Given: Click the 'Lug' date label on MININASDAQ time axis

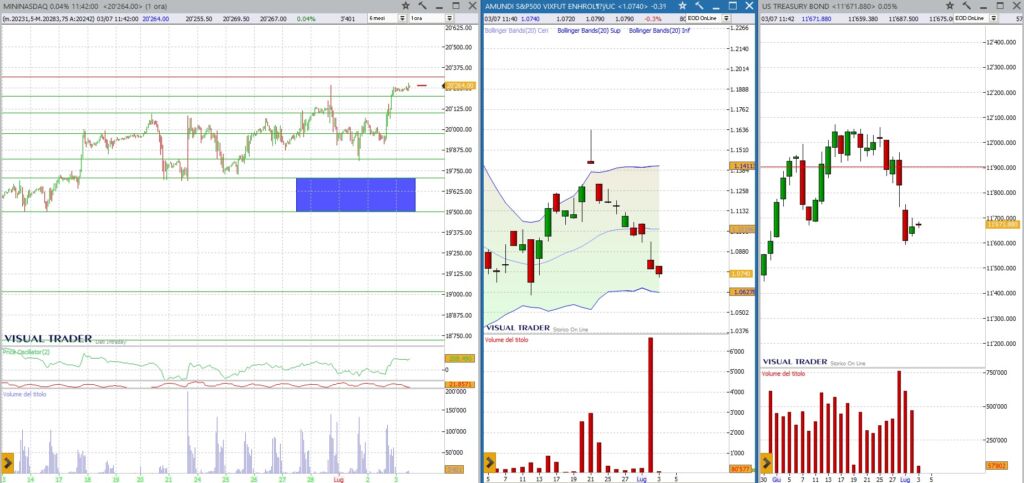Looking at the screenshot, I should coord(340,478).
